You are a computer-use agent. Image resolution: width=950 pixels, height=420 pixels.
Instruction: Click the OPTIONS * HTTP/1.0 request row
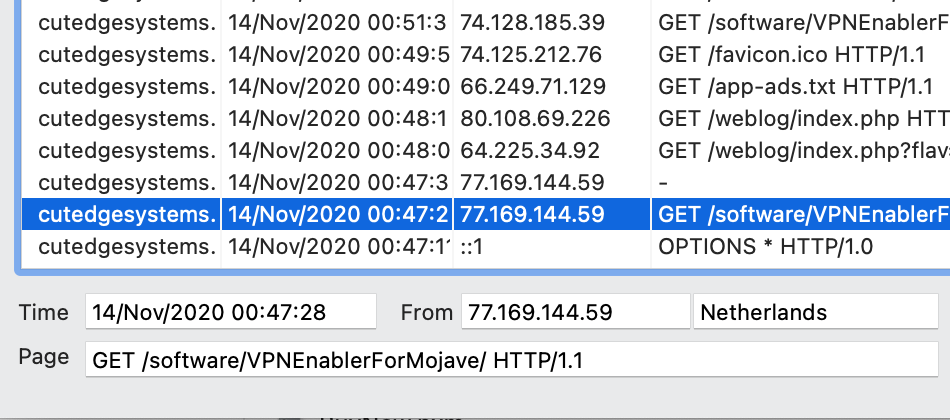click(x=766, y=246)
